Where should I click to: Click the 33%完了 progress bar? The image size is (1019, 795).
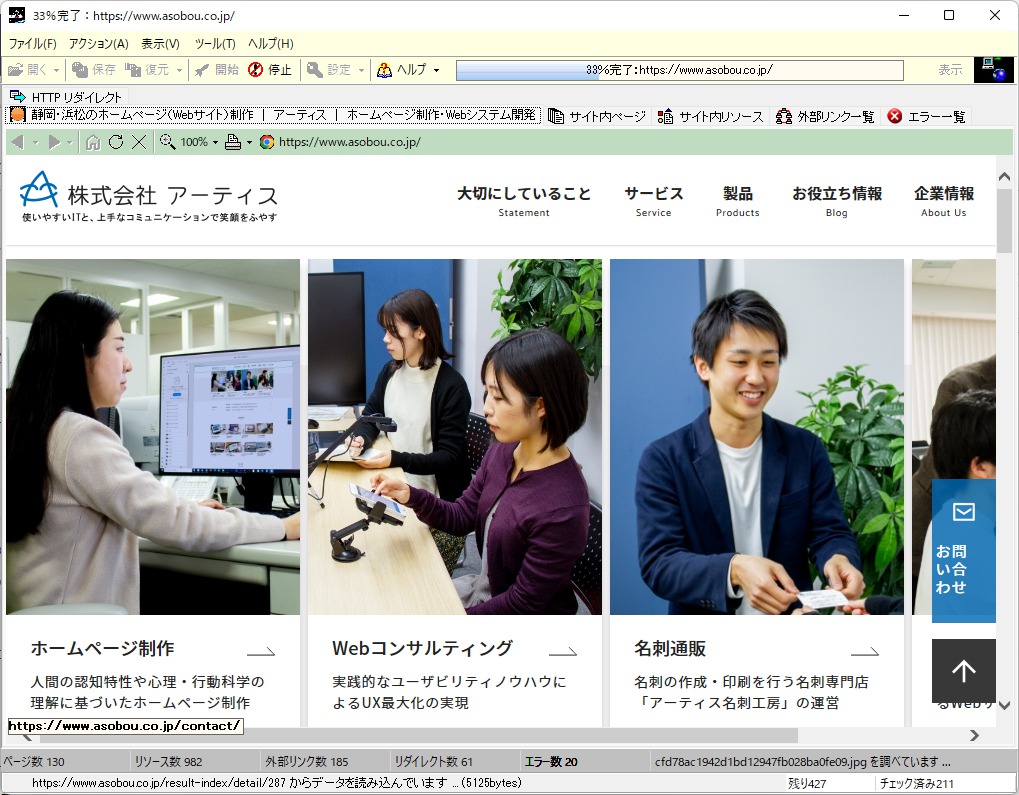pyautogui.click(x=679, y=70)
